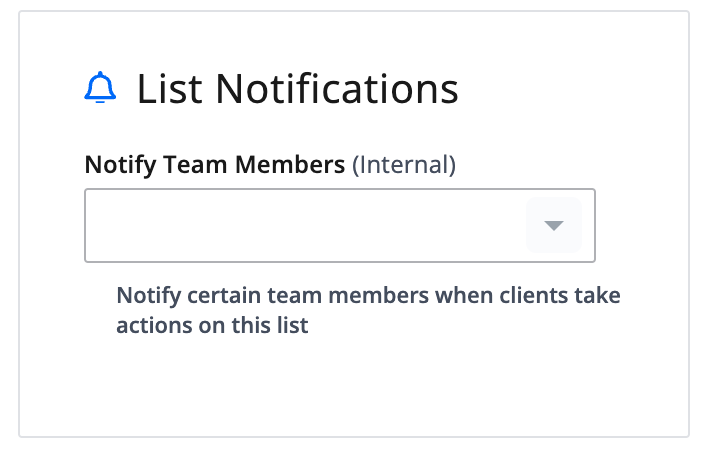Open the internal team members combo box
710x458 pixels.
[340, 225]
